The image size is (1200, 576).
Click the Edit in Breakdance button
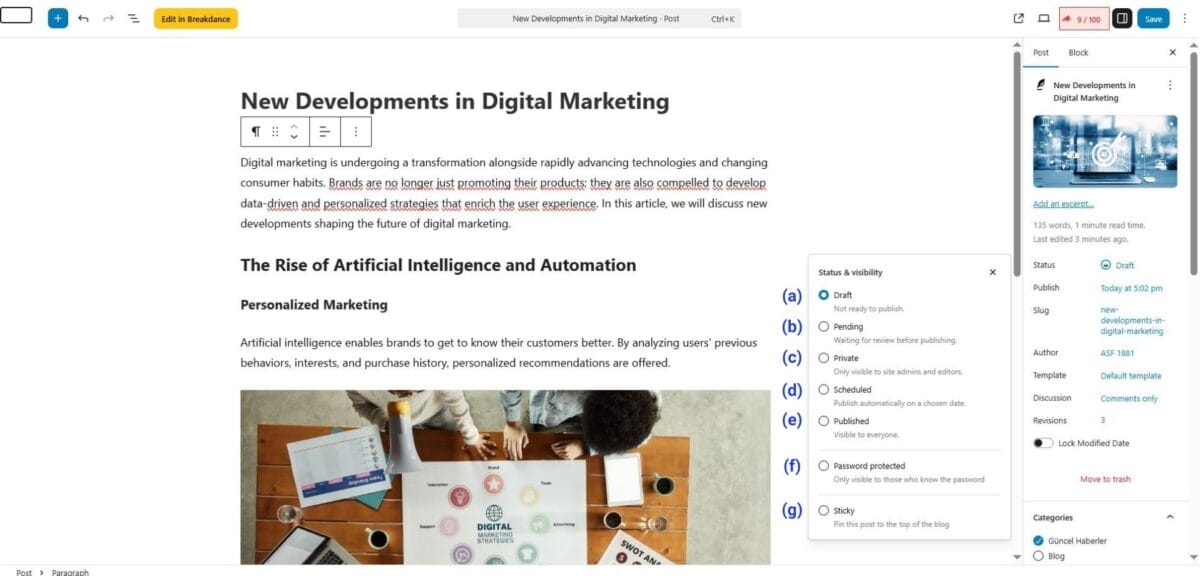tap(195, 18)
